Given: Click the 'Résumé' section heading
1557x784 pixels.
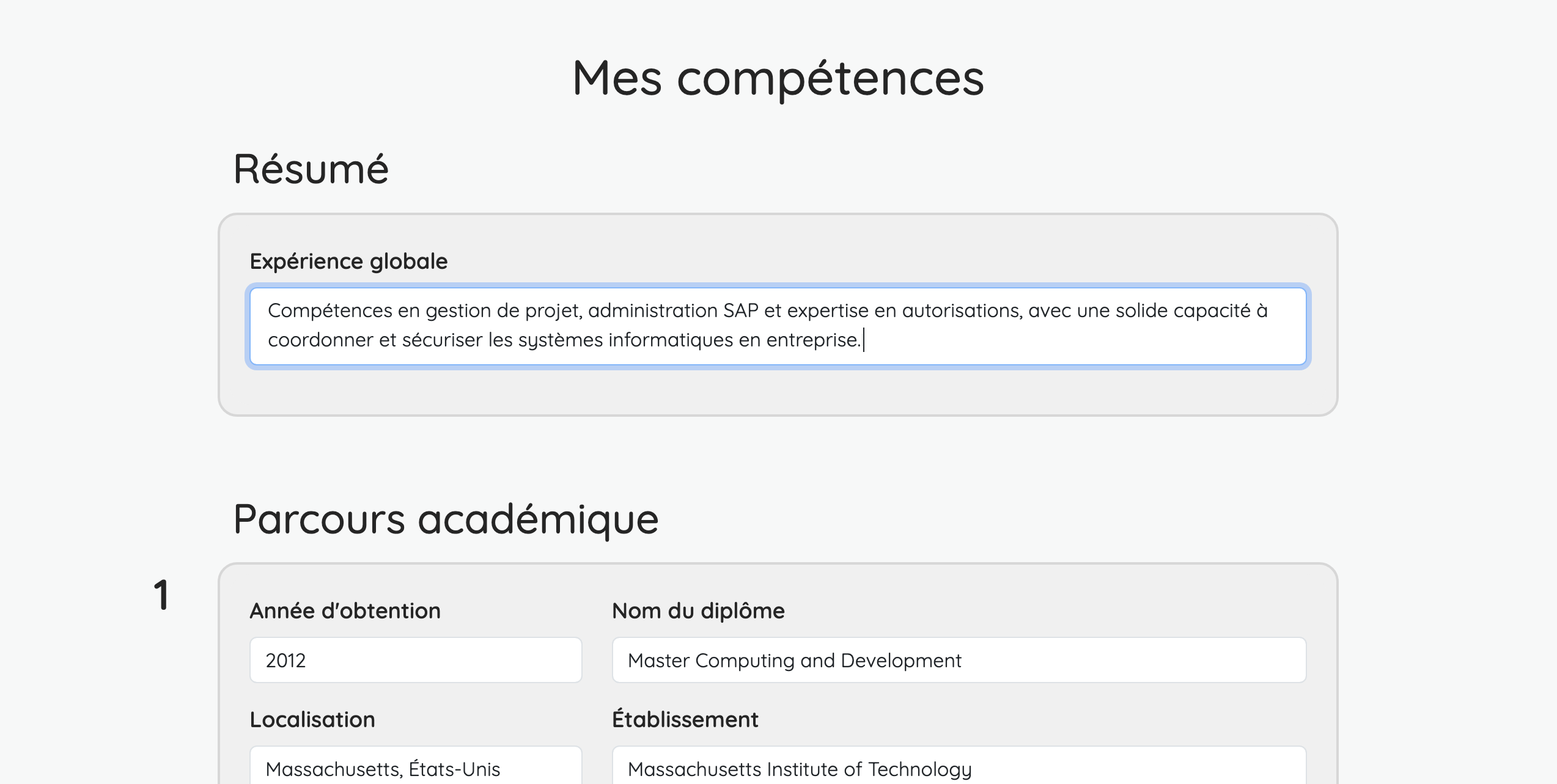Looking at the screenshot, I should pos(311,169).
